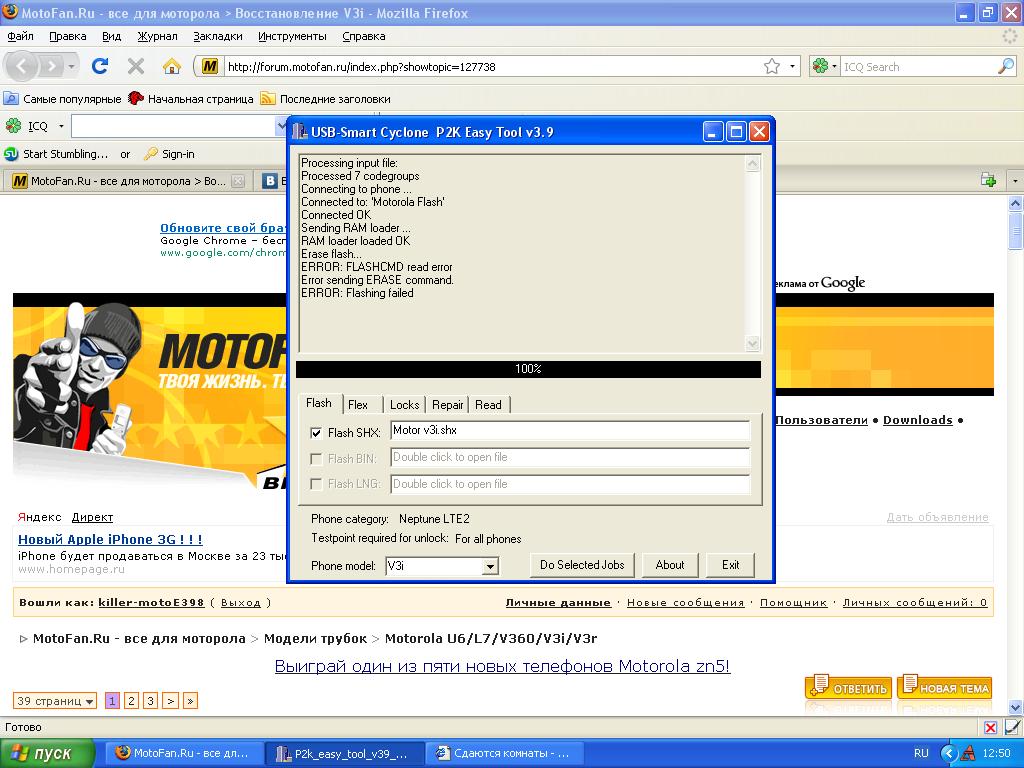Open the Последние заголовки feed bookmark

[x=325, y=99]
